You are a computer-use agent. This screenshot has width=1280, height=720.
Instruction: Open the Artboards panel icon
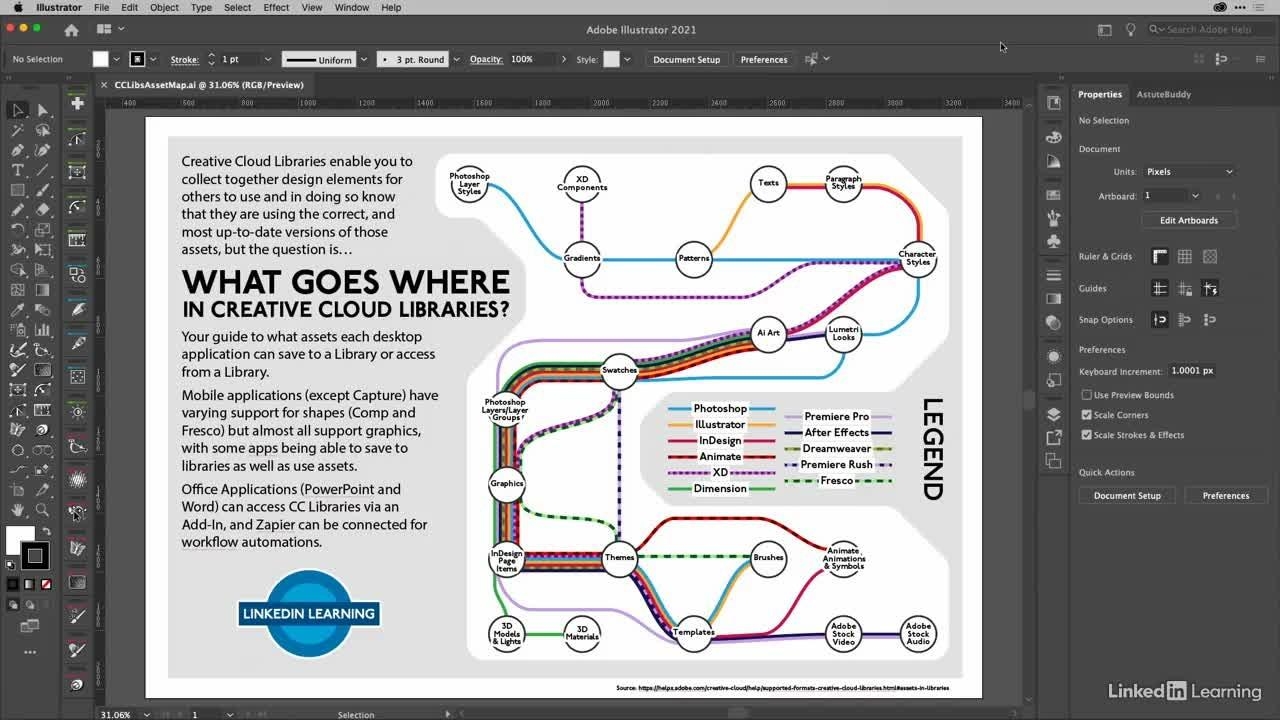(x=1053, y=461)
